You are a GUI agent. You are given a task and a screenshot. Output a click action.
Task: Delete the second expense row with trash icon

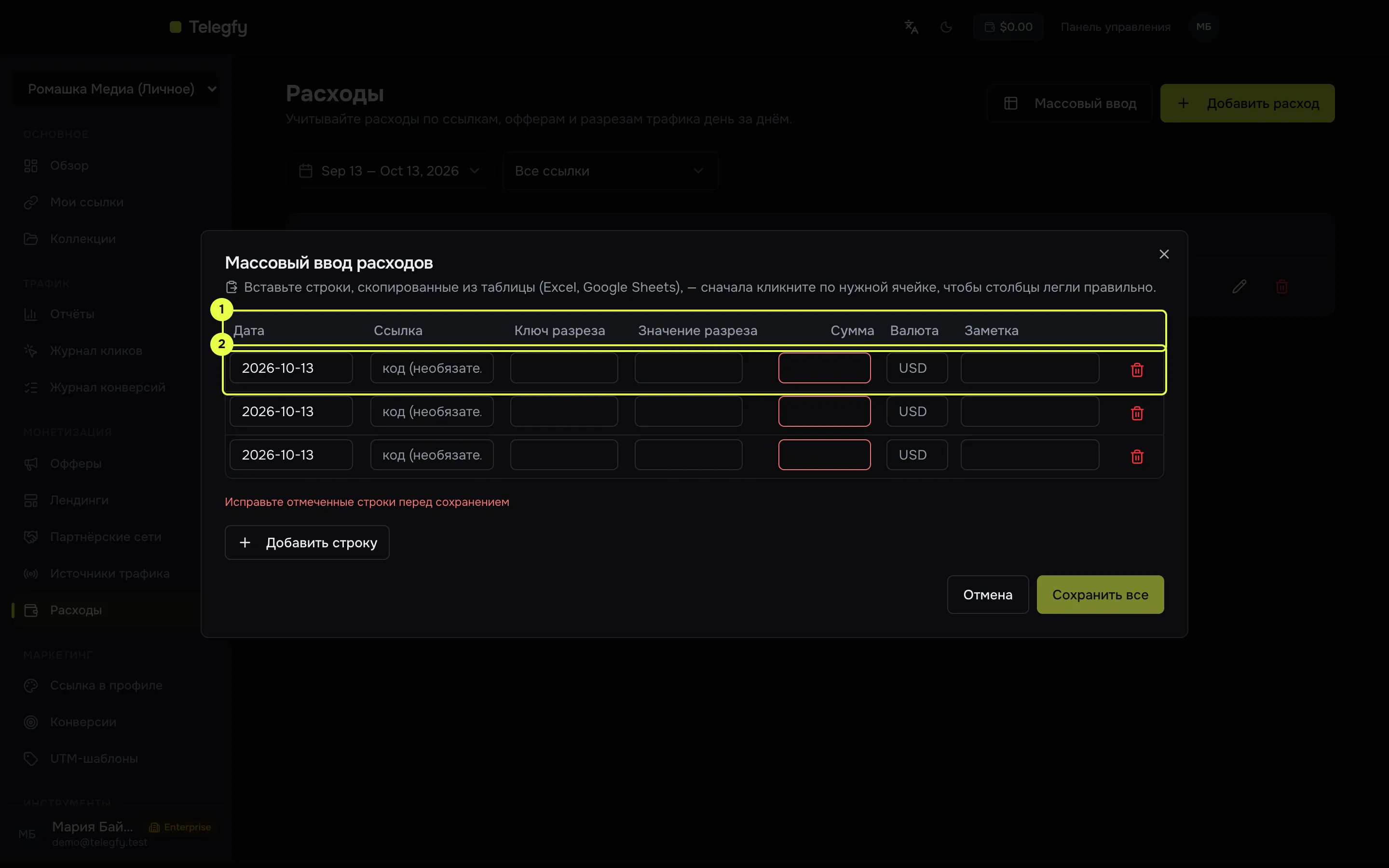[1136, 413]
